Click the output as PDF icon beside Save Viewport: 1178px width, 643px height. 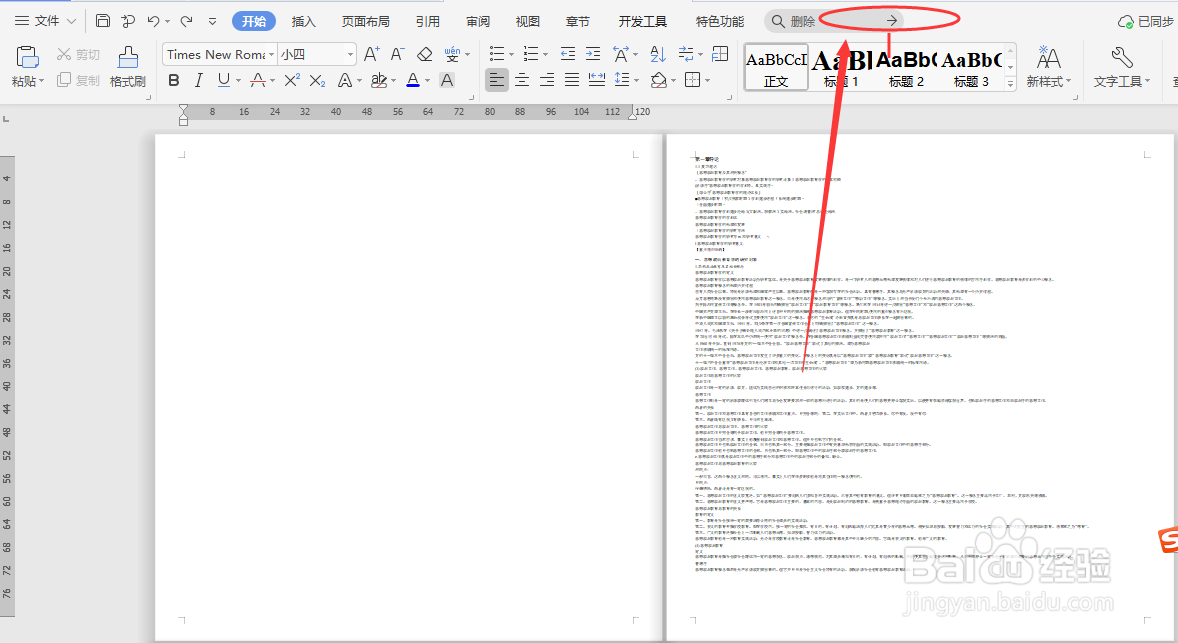(128, 21)
